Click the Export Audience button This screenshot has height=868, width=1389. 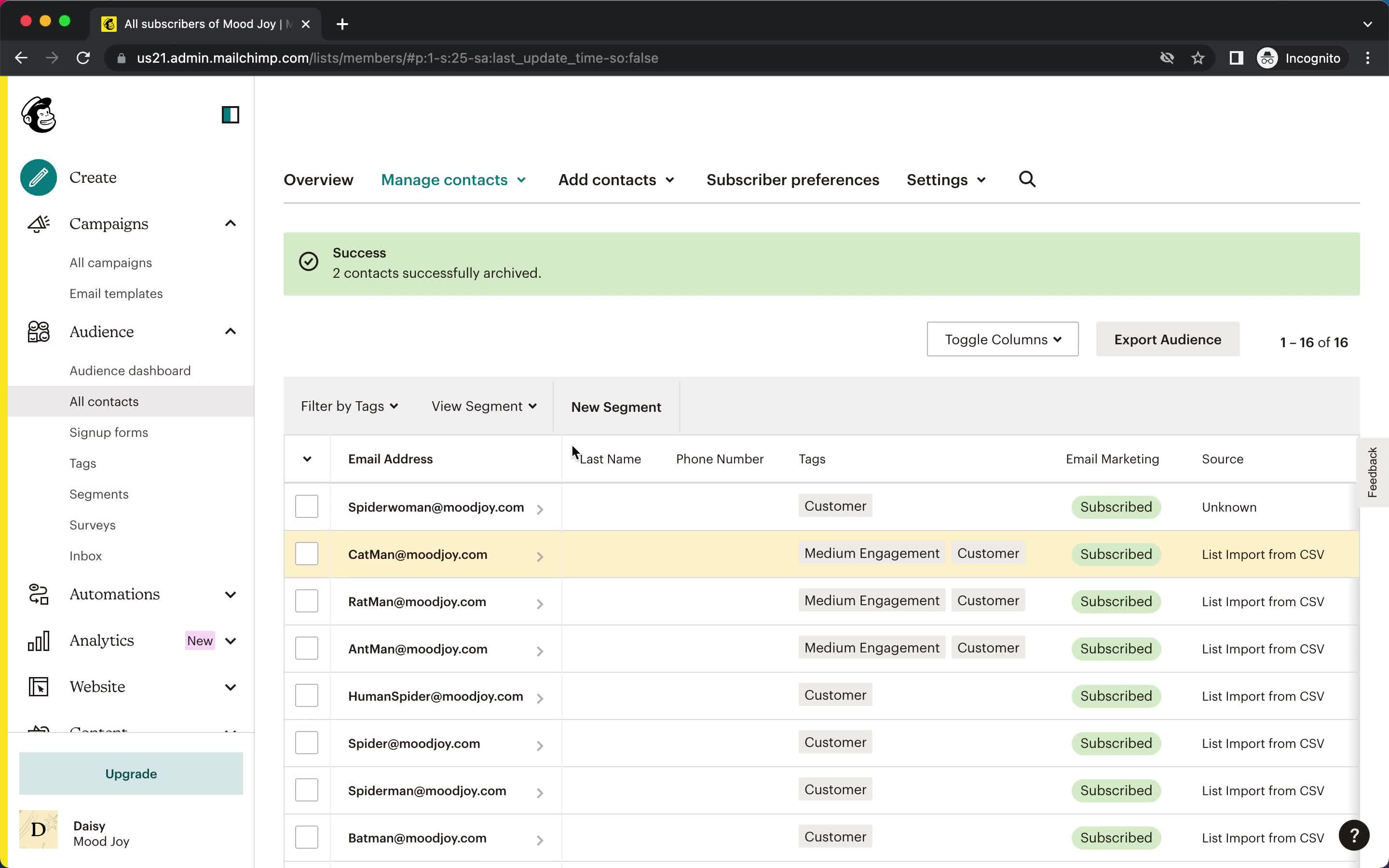(x=1168, y=339)
